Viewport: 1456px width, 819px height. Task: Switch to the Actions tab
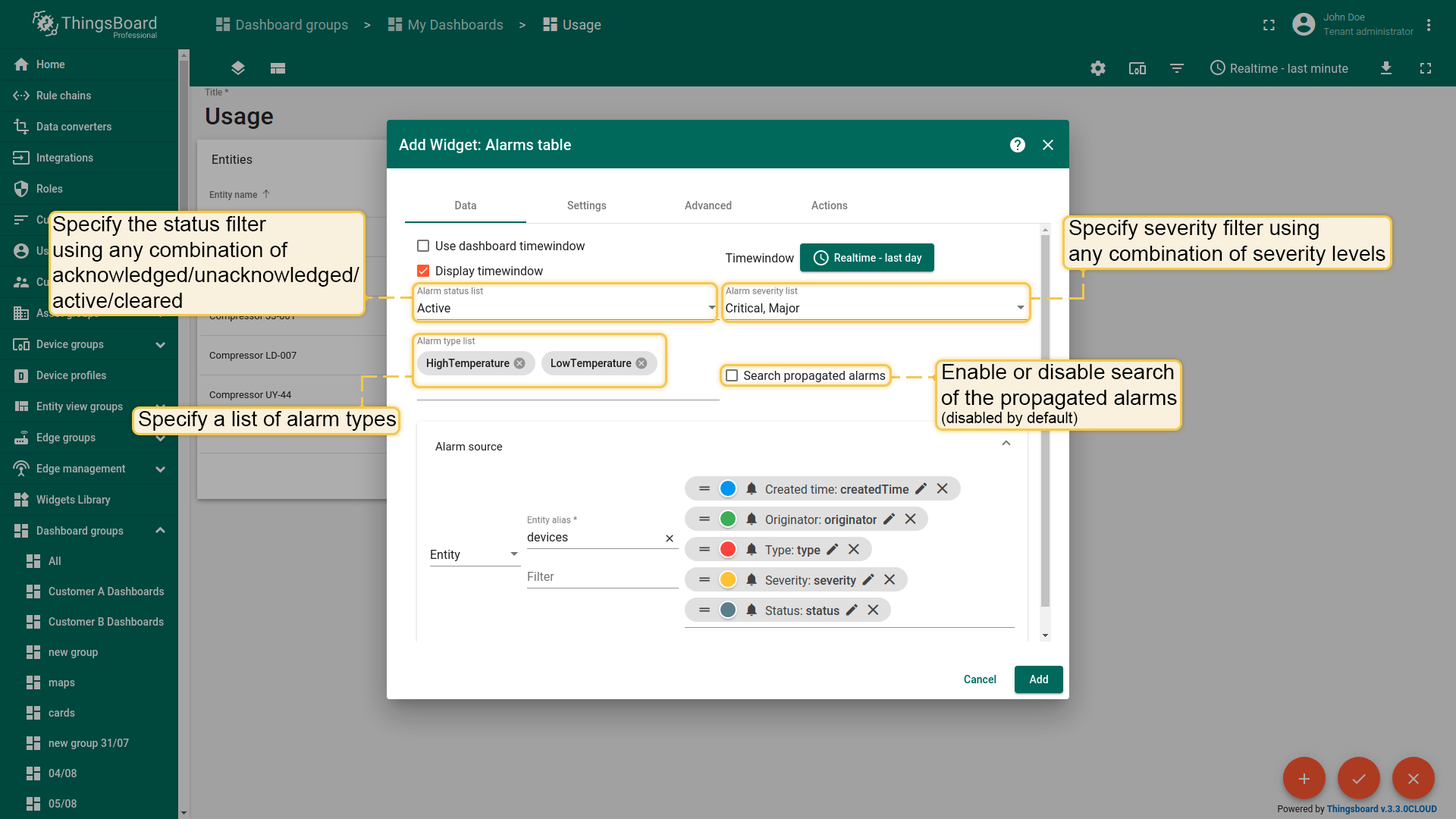[x=830, y=206]
